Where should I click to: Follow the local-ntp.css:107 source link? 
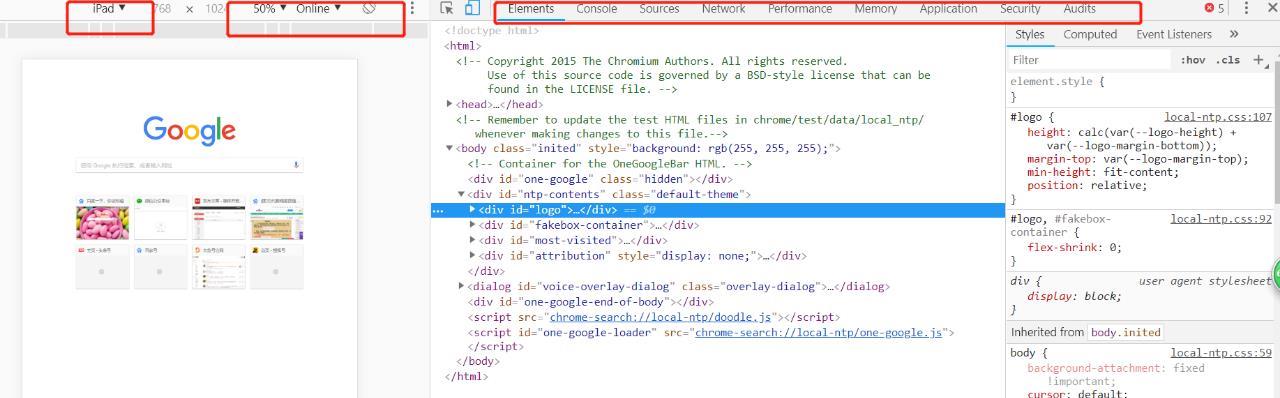(1218, 117)
